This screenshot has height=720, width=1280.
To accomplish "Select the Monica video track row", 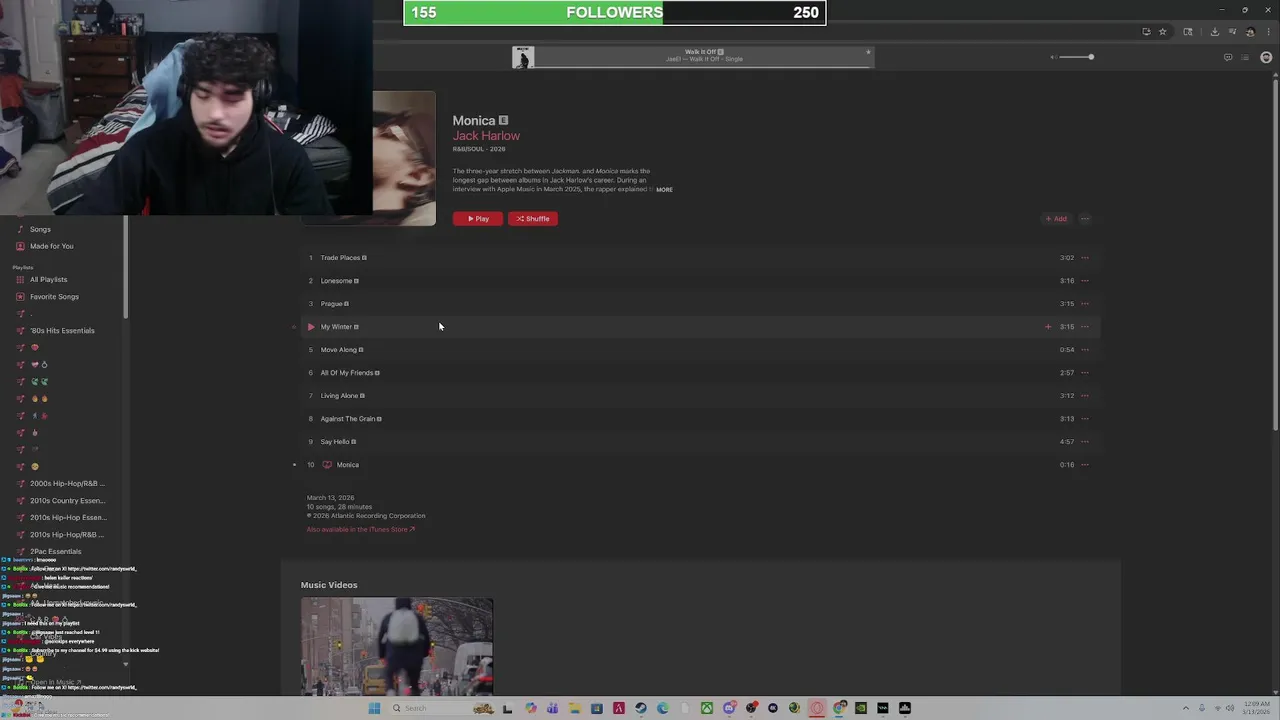I will pos(698,465).
